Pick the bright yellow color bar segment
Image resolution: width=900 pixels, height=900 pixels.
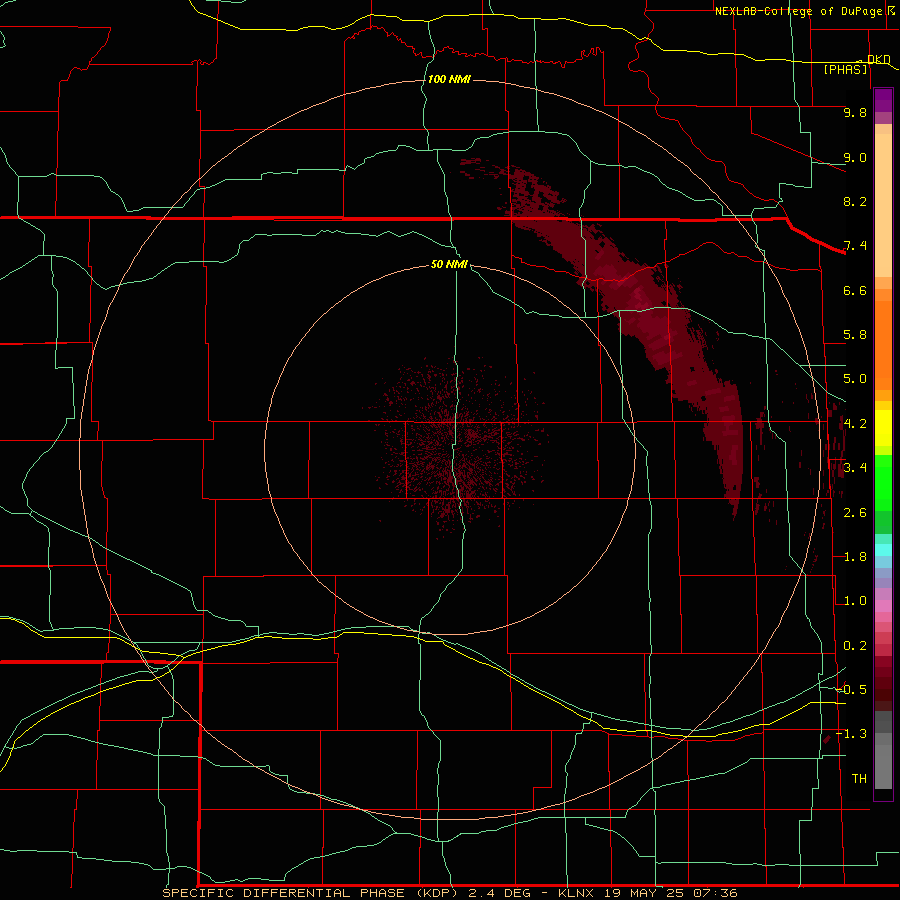point(883,428)
